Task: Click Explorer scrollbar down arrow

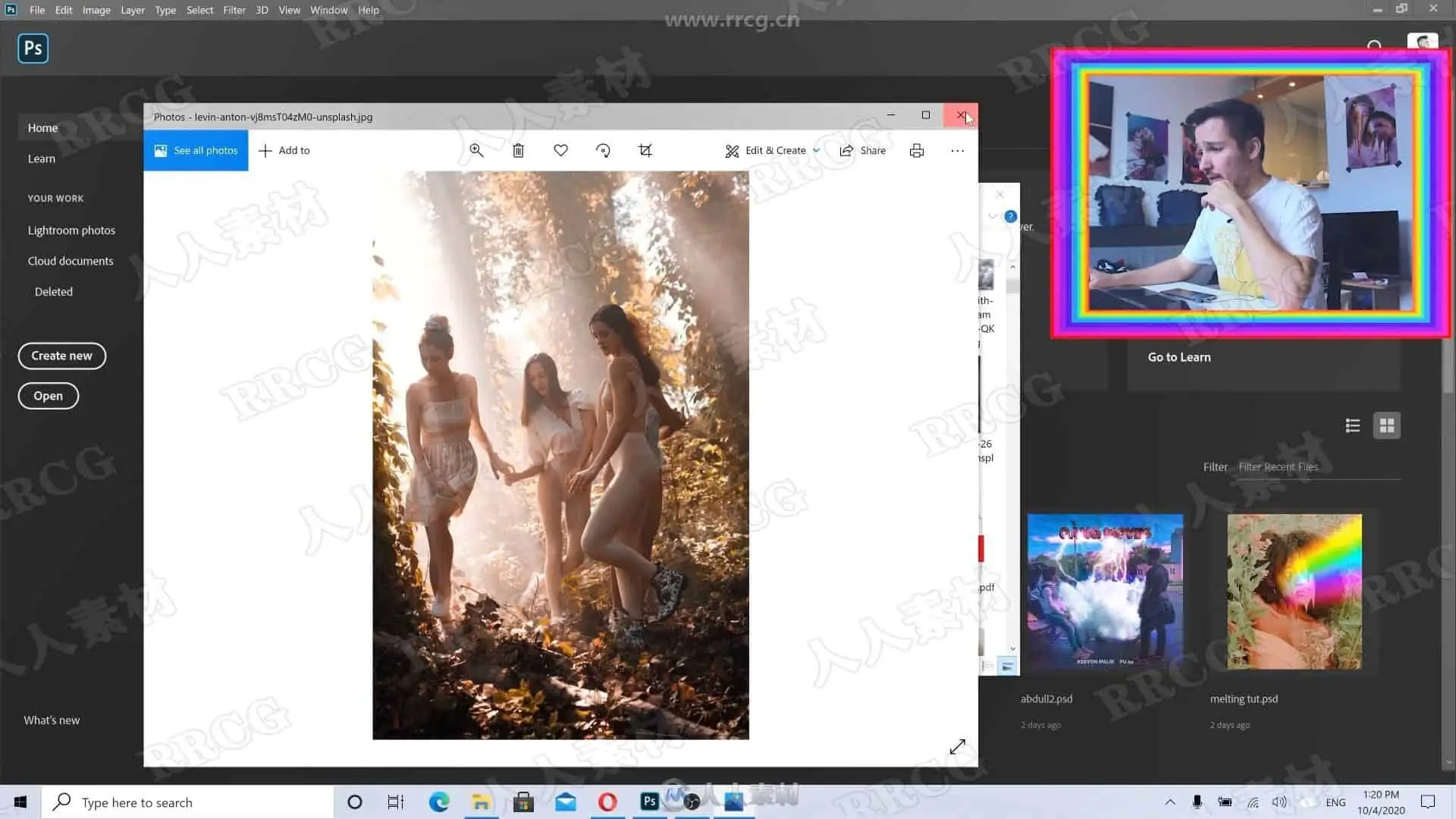Action: point(1012,648)
